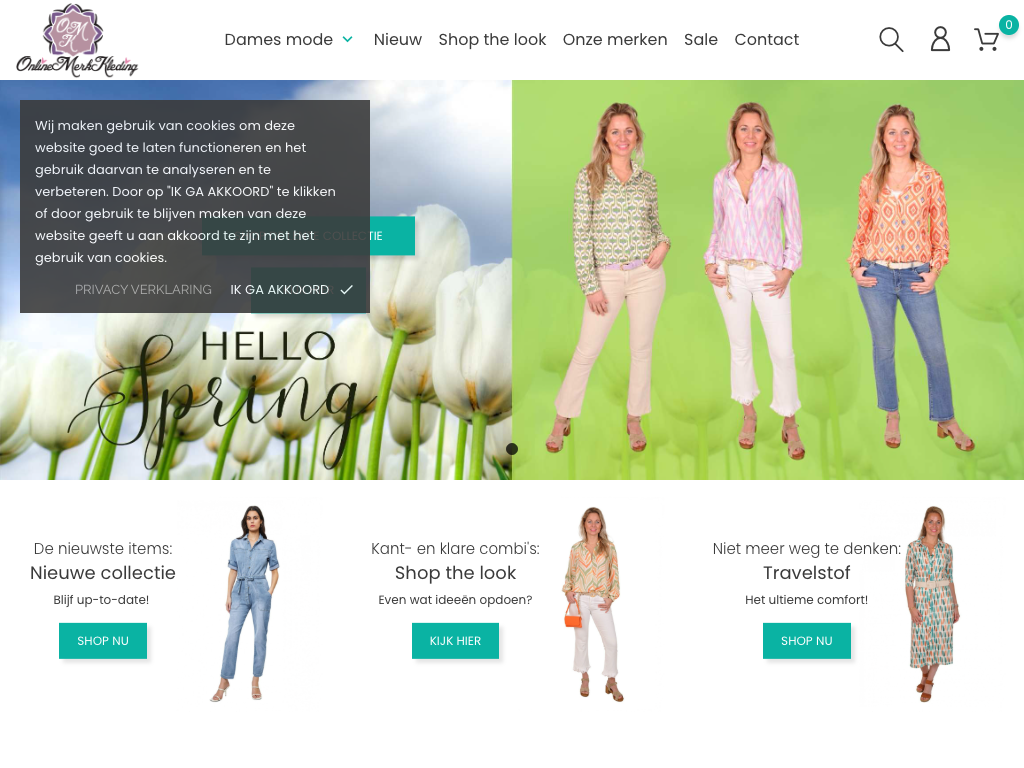This screenshot has width=1024, height=768.
Task: Click the cart item count badge
Action: tap(1008, 25)
